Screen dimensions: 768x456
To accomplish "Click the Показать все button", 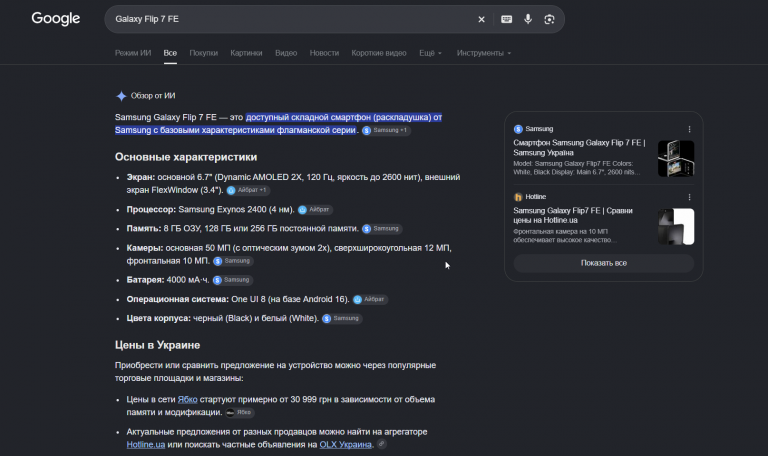I will 603,263.
